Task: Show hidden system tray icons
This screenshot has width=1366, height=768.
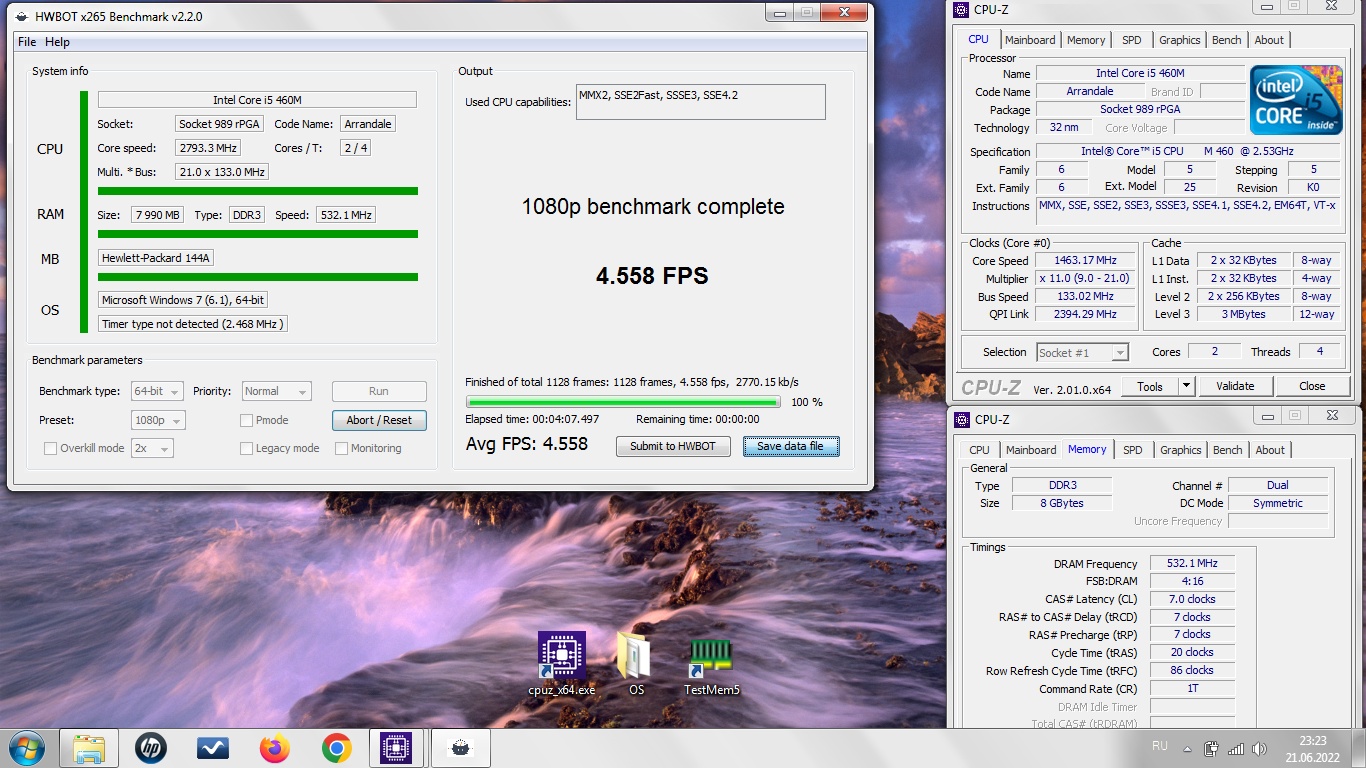Action: click(x=1187, y=748)
